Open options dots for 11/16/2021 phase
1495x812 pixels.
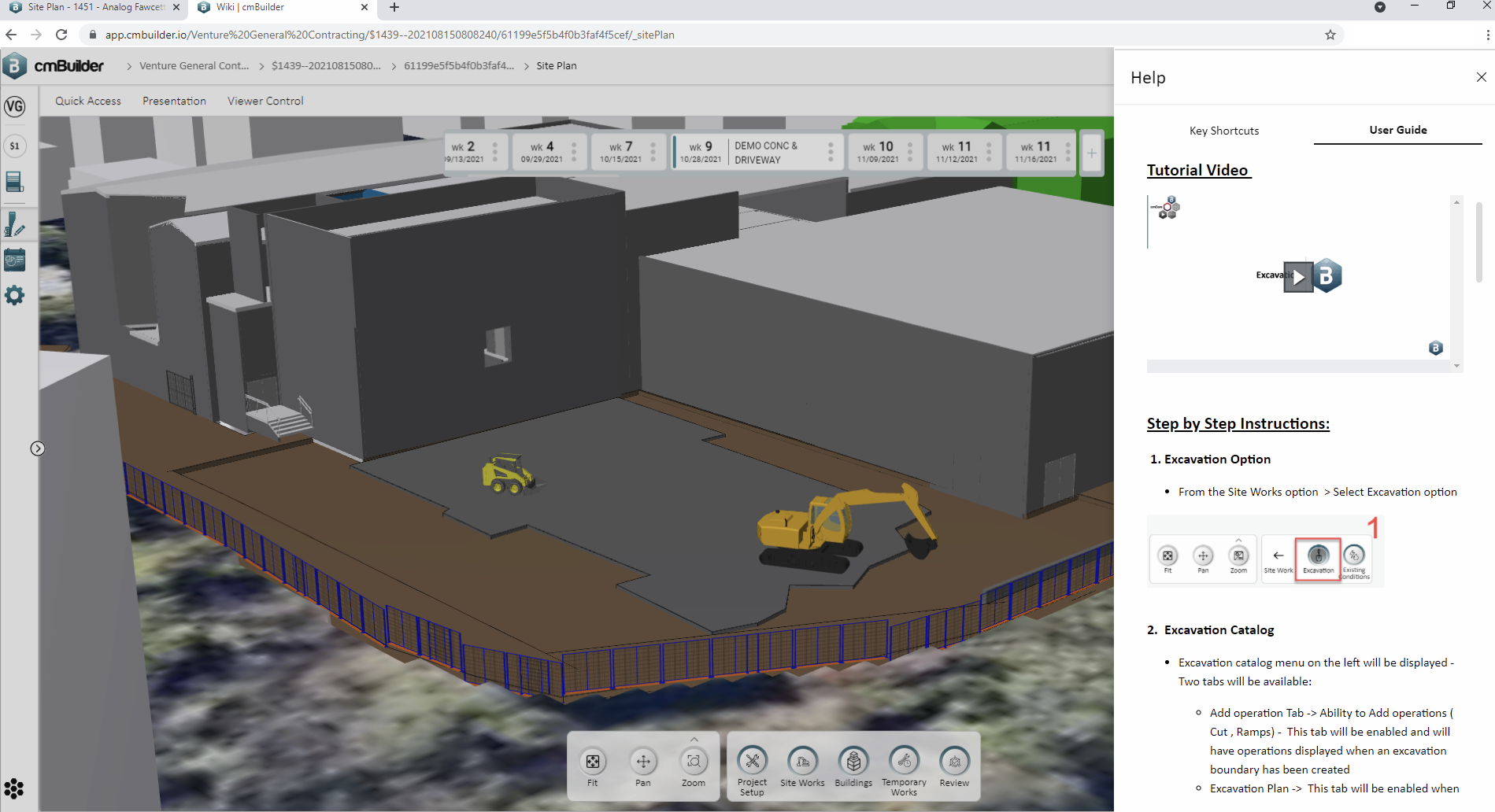click(x=1068, y=152)
